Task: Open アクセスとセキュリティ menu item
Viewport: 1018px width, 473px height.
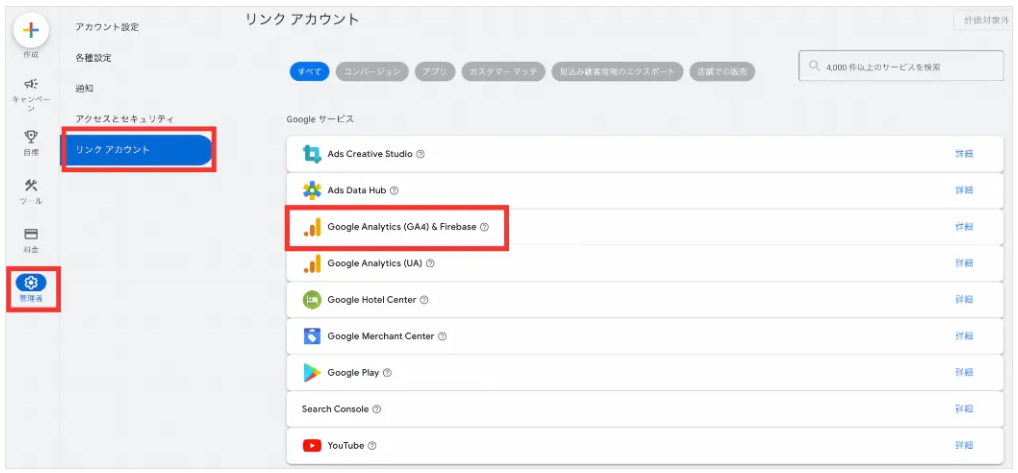Action: 124,119
